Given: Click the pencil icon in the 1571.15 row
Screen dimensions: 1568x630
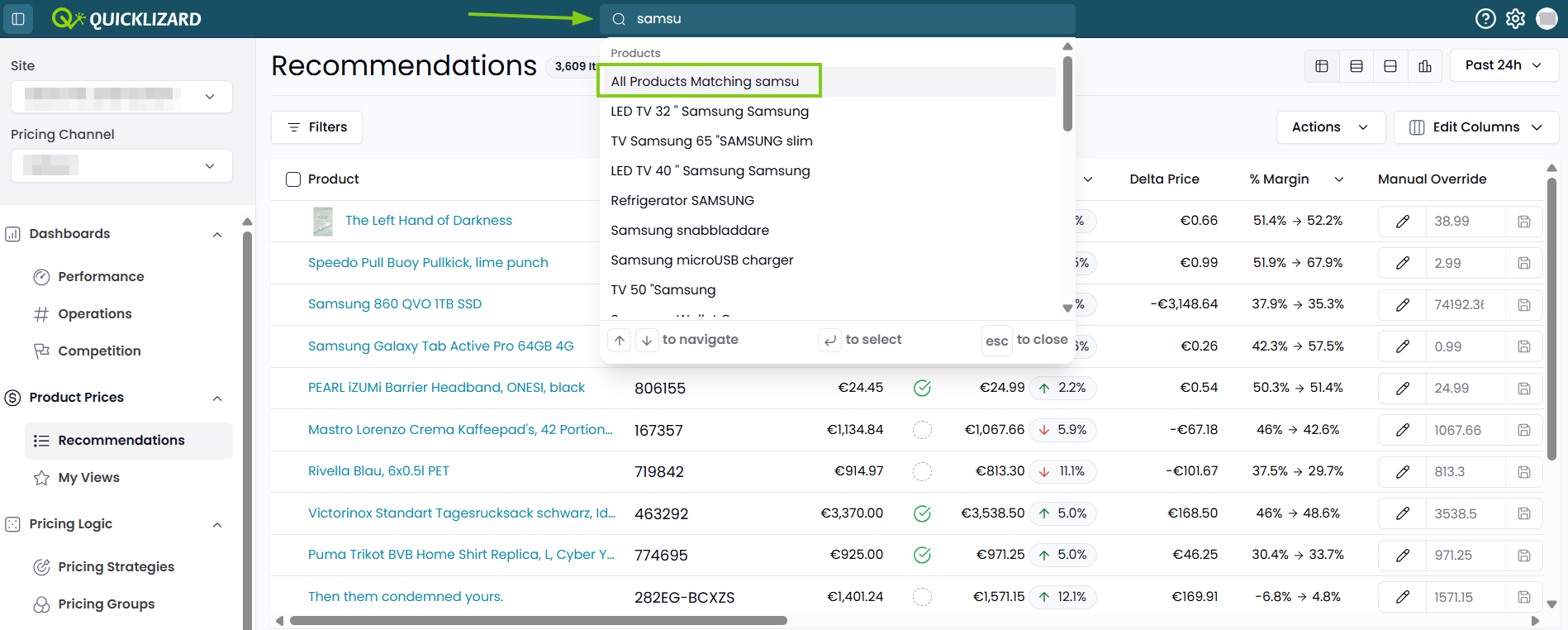Looking at the screenshot, I should 1403,597.
